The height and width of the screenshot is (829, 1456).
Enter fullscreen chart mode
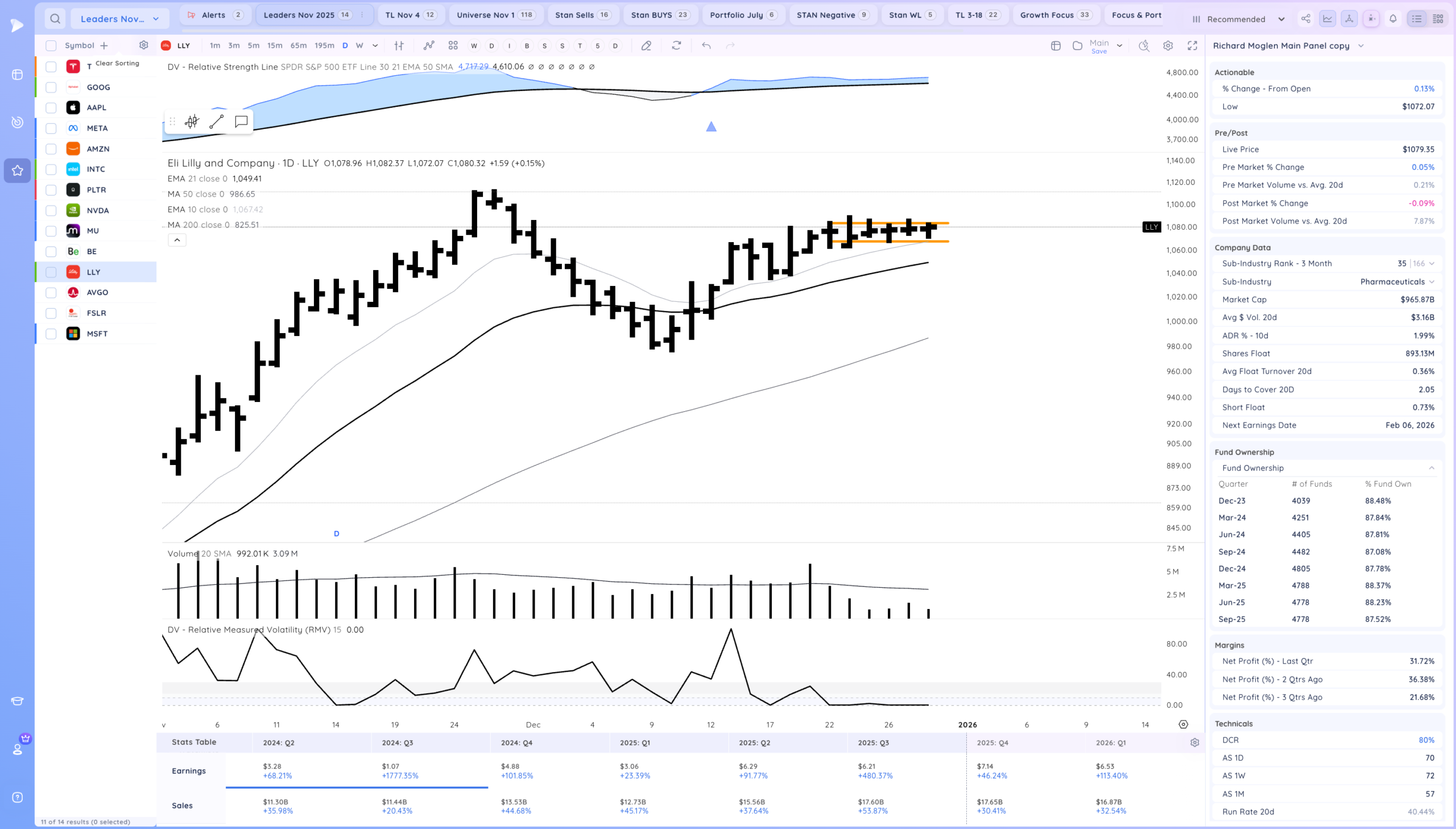pos(1192,45)
